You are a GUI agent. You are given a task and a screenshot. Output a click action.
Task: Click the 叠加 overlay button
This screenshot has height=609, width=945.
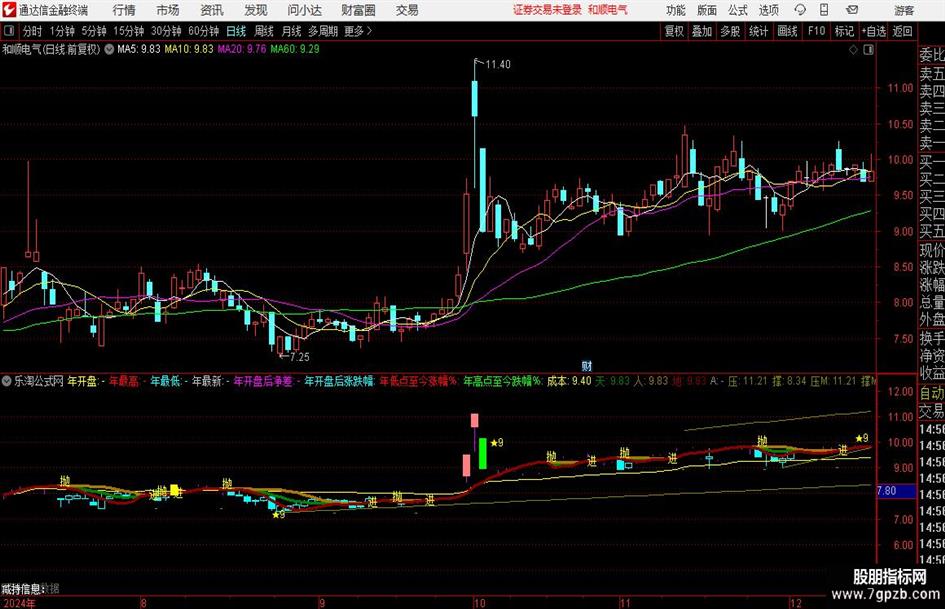(x=702, y=31)
